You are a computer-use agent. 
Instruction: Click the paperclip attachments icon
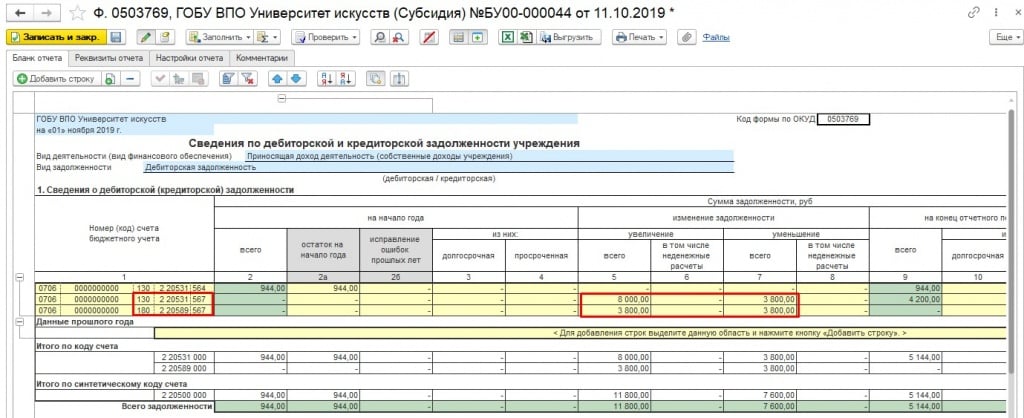coord(686,37)
